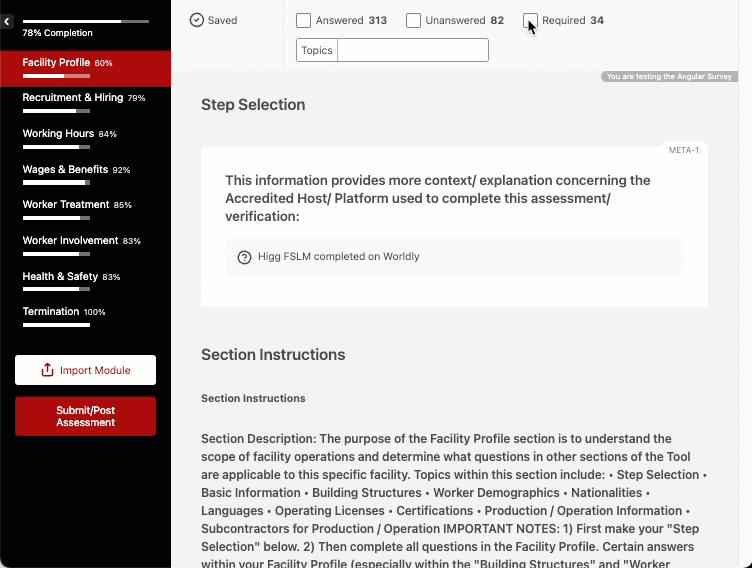Click the Step Selection heading
752x568 pixels.
tap(253, 105)
